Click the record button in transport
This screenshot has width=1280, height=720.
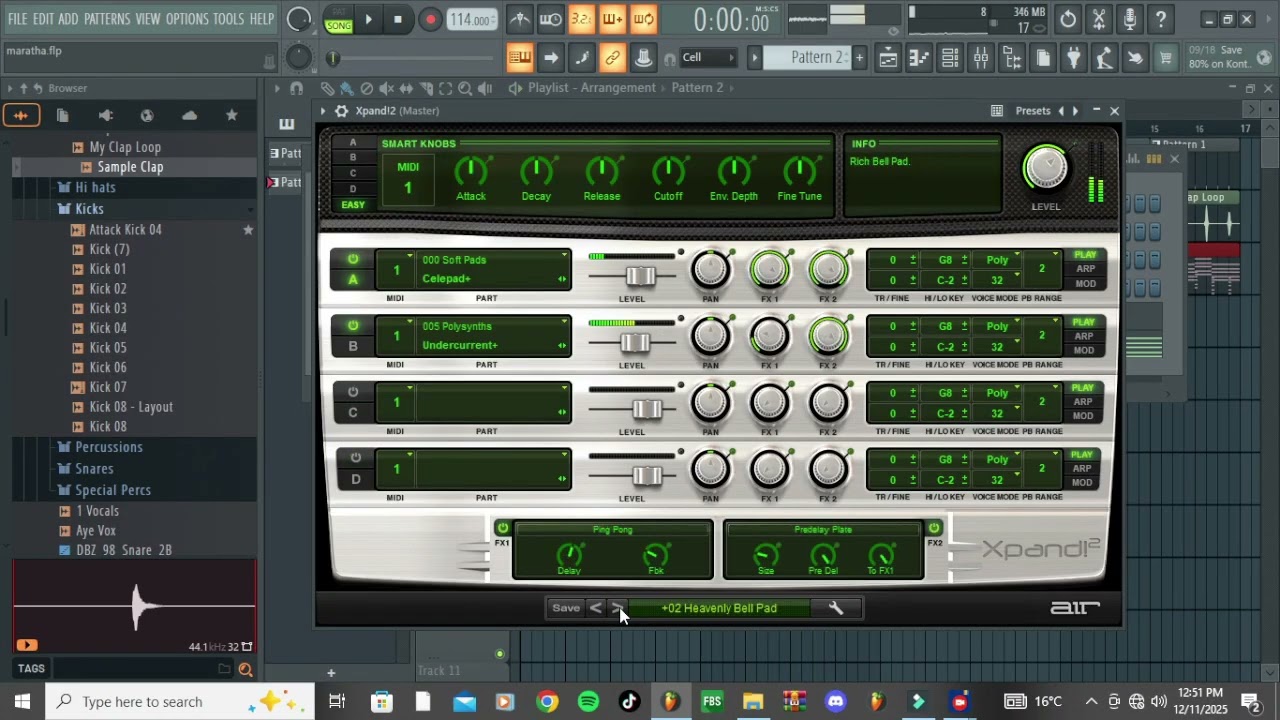[x=430, y=20]
